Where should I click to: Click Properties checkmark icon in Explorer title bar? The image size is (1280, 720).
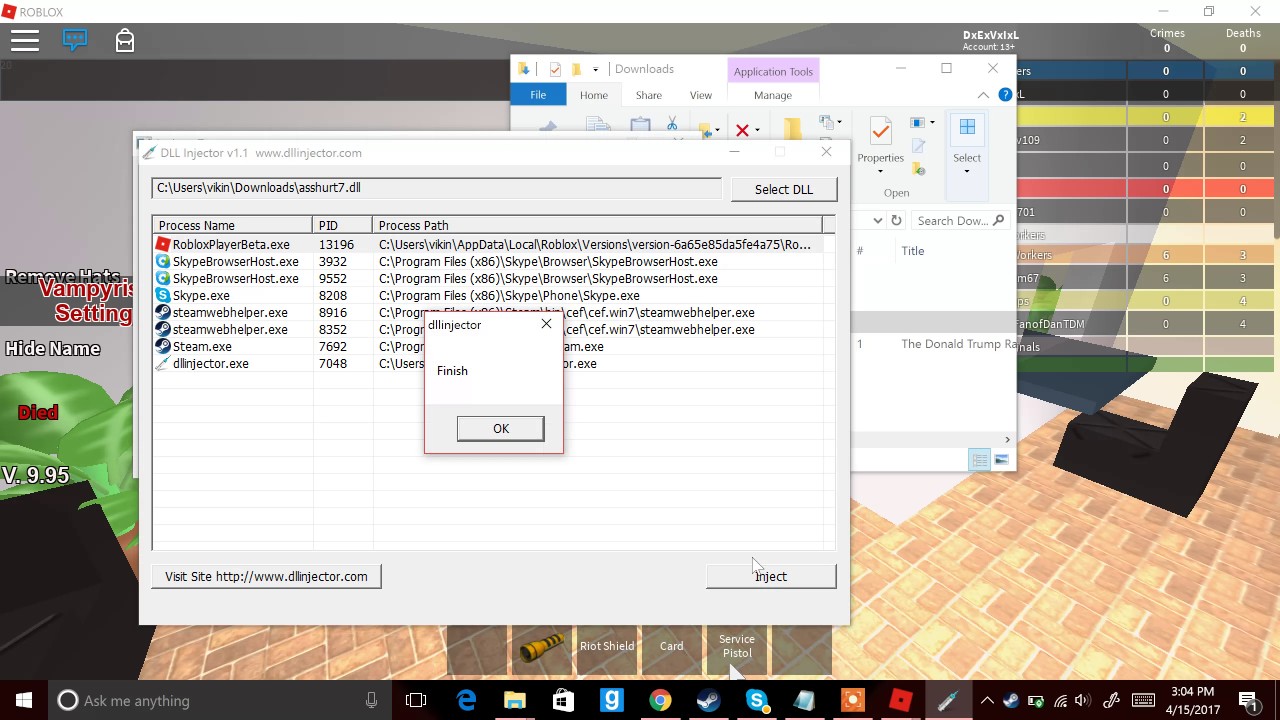click(555, 69)
